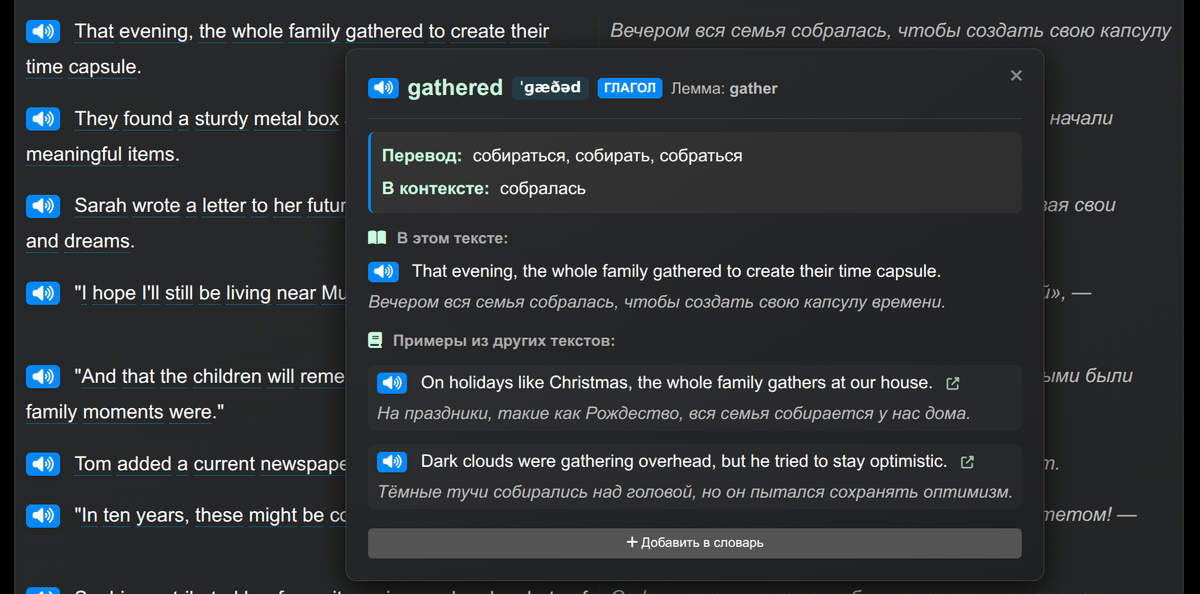Play audio for the word "gathered"
This screenshot has width=1200, height=594.
(x=383, y=88)
